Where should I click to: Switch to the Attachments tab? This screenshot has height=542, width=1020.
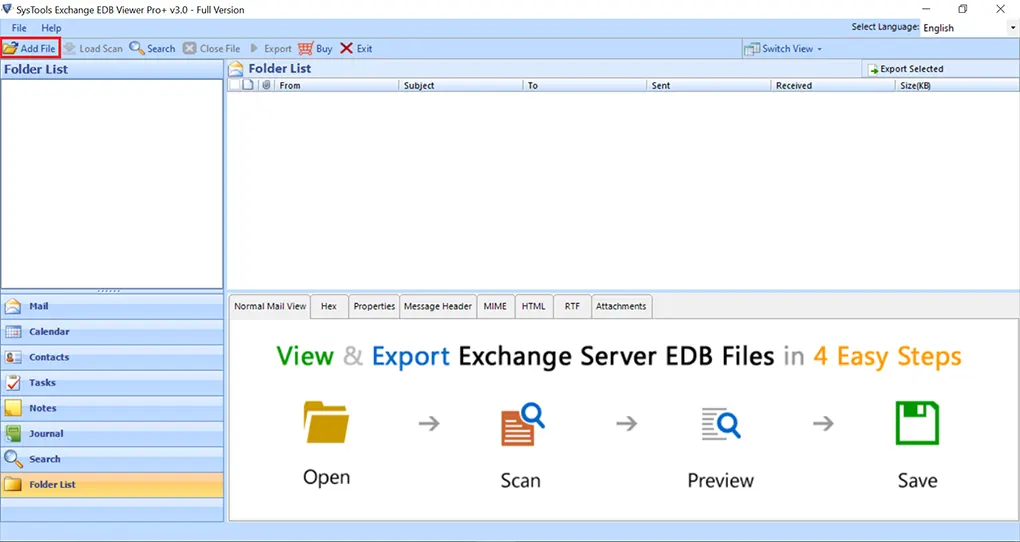tap(621, 306)
